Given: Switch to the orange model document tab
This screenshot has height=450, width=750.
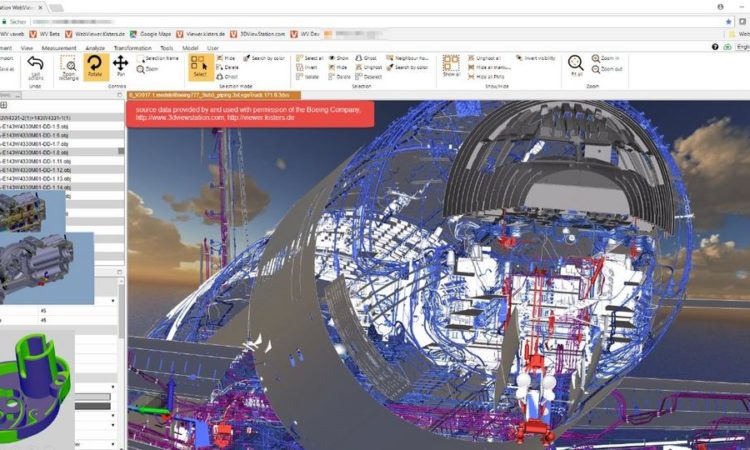Looking at the screenshot, I should 214,95.
